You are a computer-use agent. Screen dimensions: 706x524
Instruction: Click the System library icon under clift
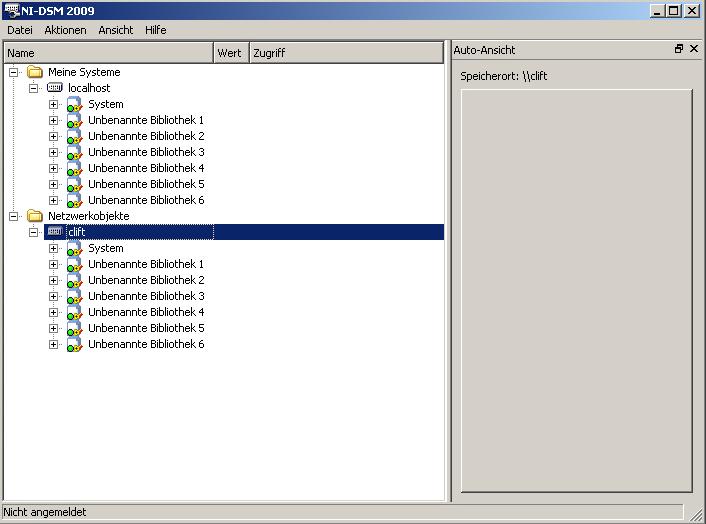(74, 248)
